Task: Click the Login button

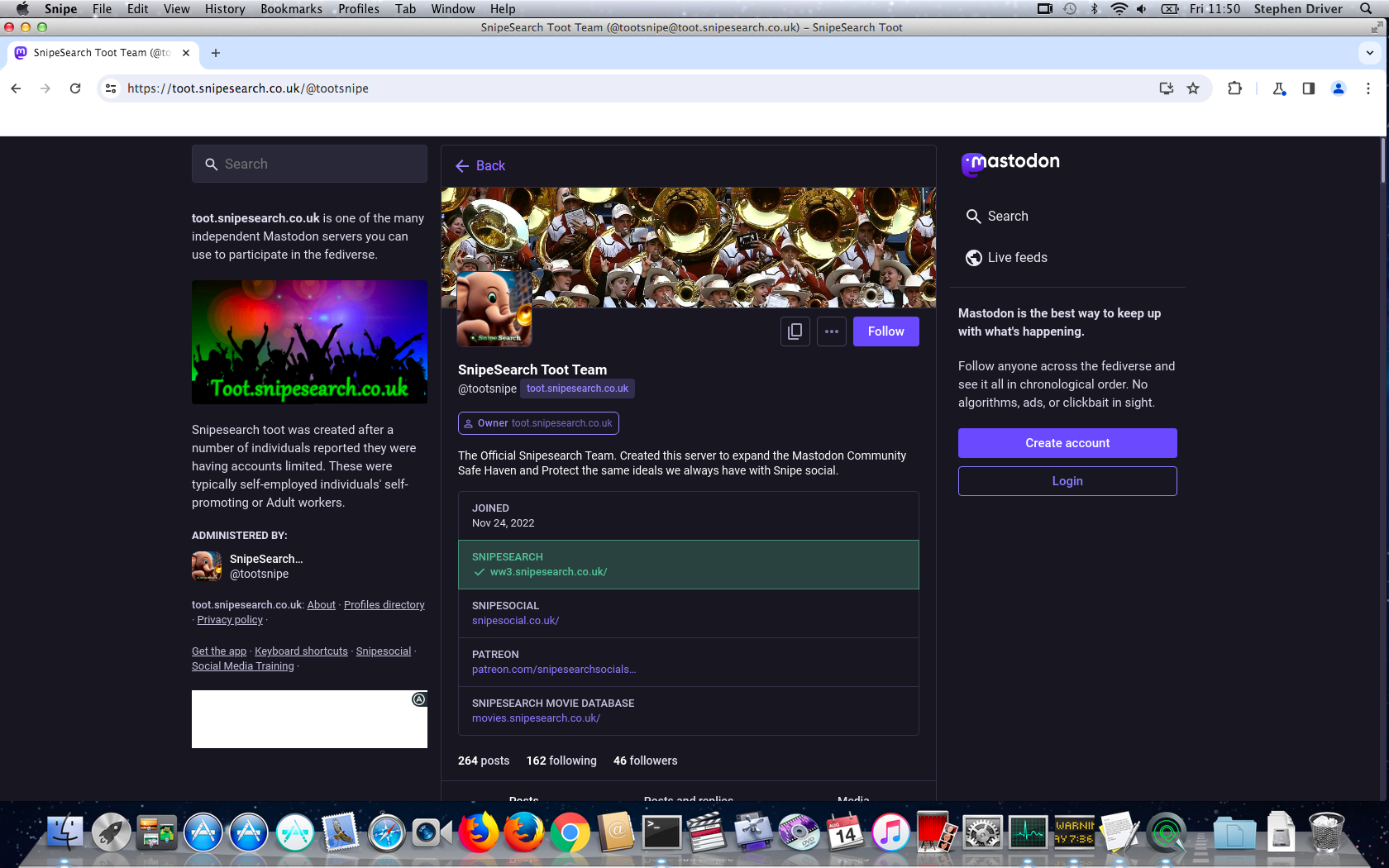Action: point(1067,481)
